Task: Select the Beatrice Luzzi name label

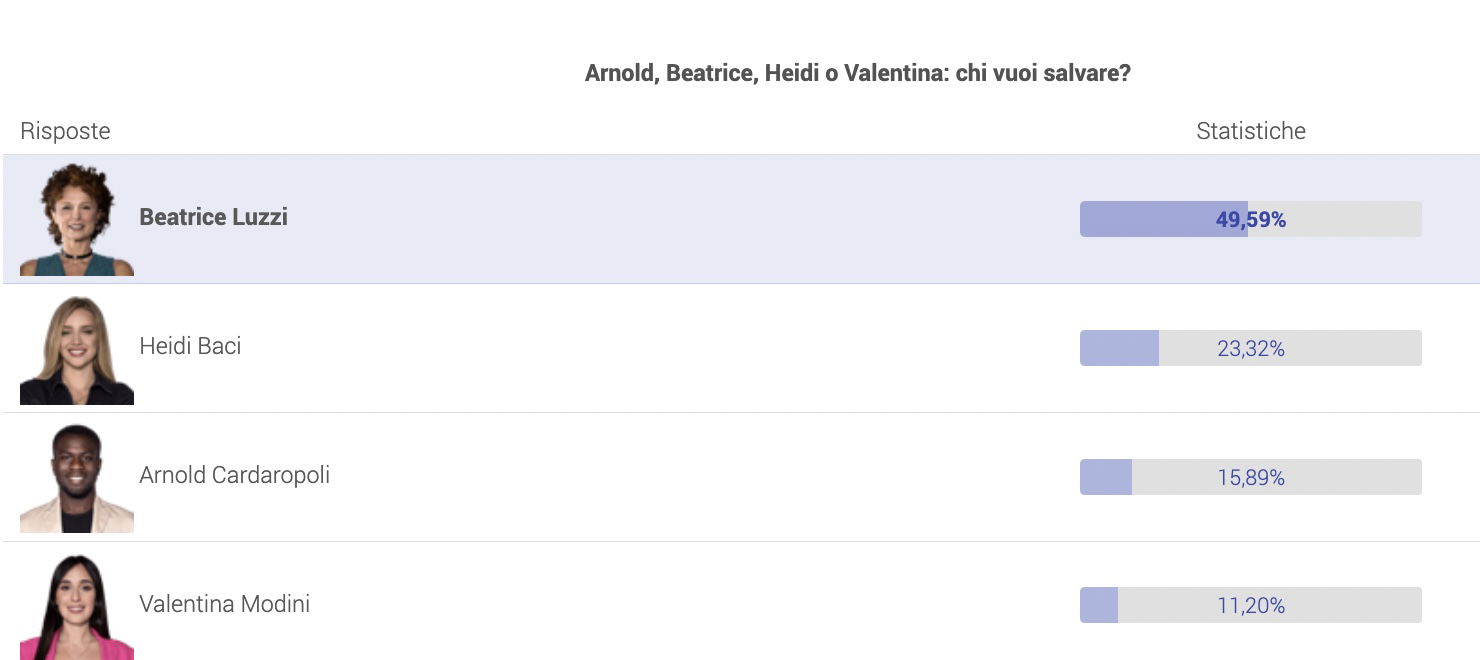Action: pyautogui.click(x=213, y=217)
